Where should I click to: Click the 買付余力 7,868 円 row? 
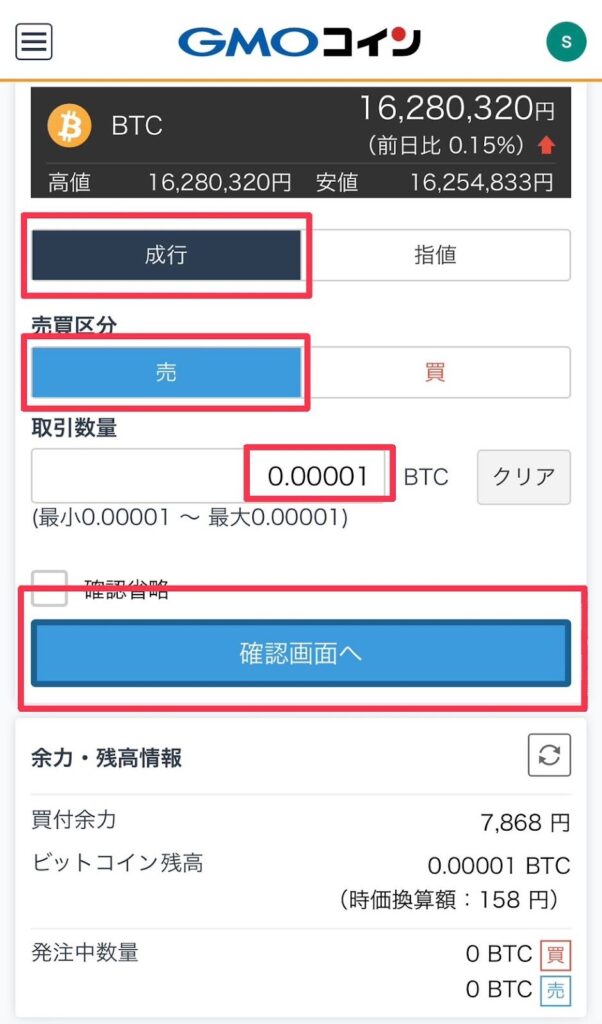(x=301, y=822)
